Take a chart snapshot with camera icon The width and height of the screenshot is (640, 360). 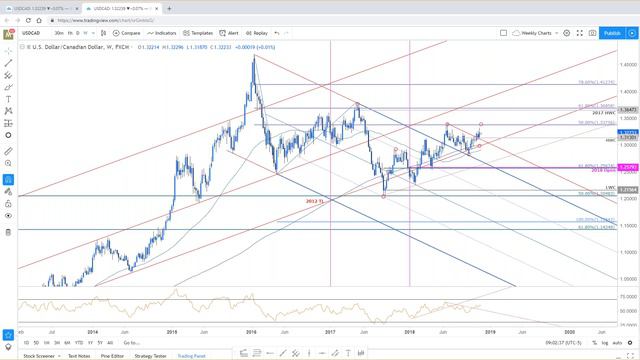[x=592, y=33]
